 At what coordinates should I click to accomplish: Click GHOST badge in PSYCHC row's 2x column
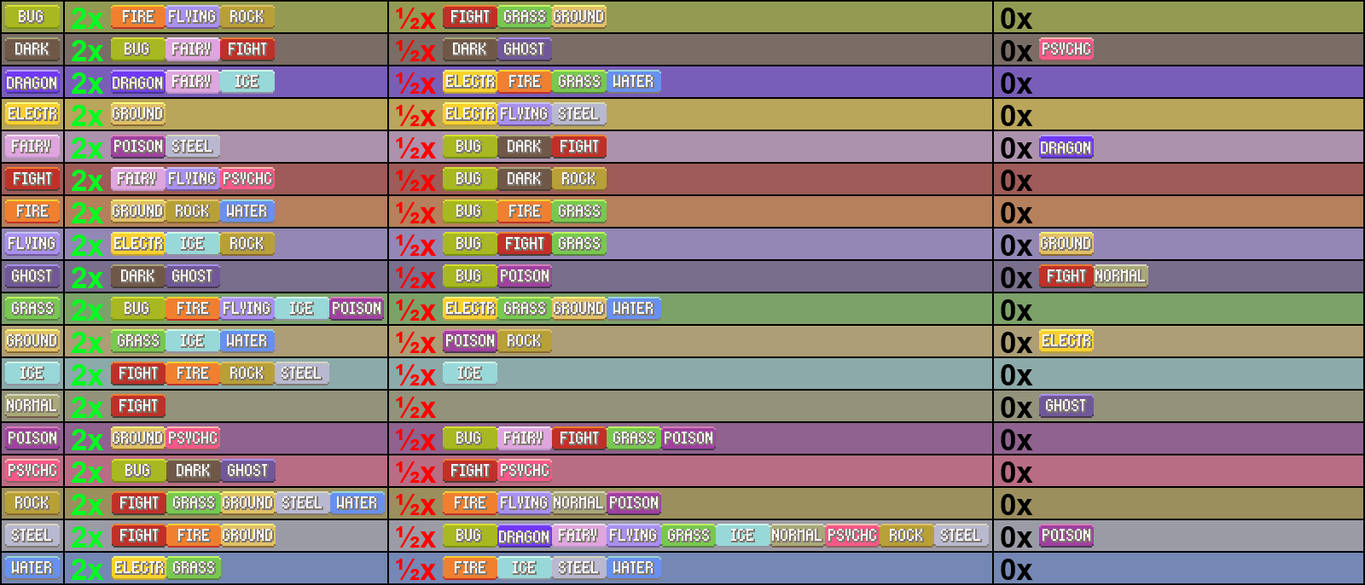point(247,470)
